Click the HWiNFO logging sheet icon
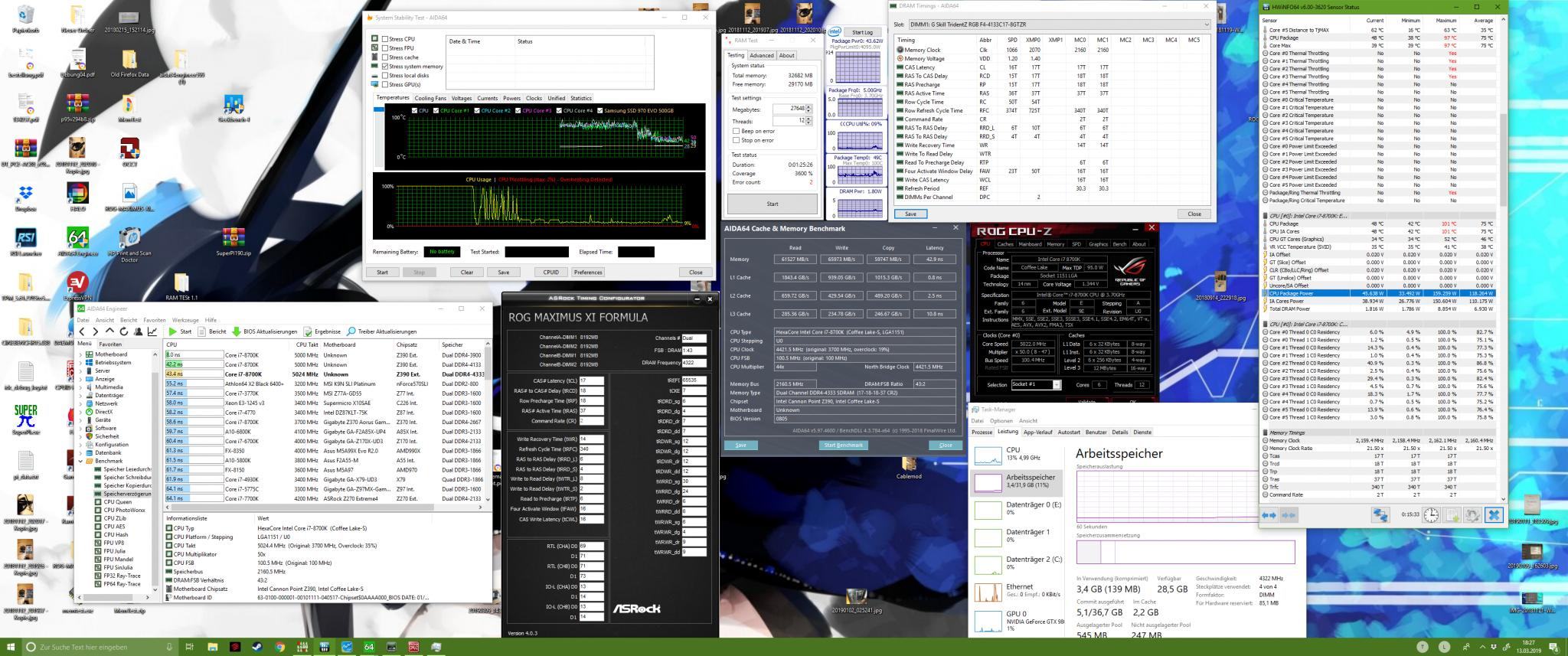1568x656 pixels. click(x=1452, y=515)
